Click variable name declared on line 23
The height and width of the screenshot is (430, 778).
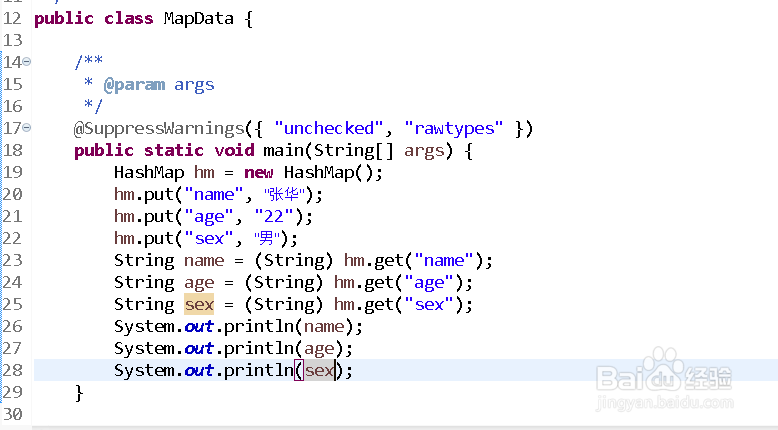(204, 260)
